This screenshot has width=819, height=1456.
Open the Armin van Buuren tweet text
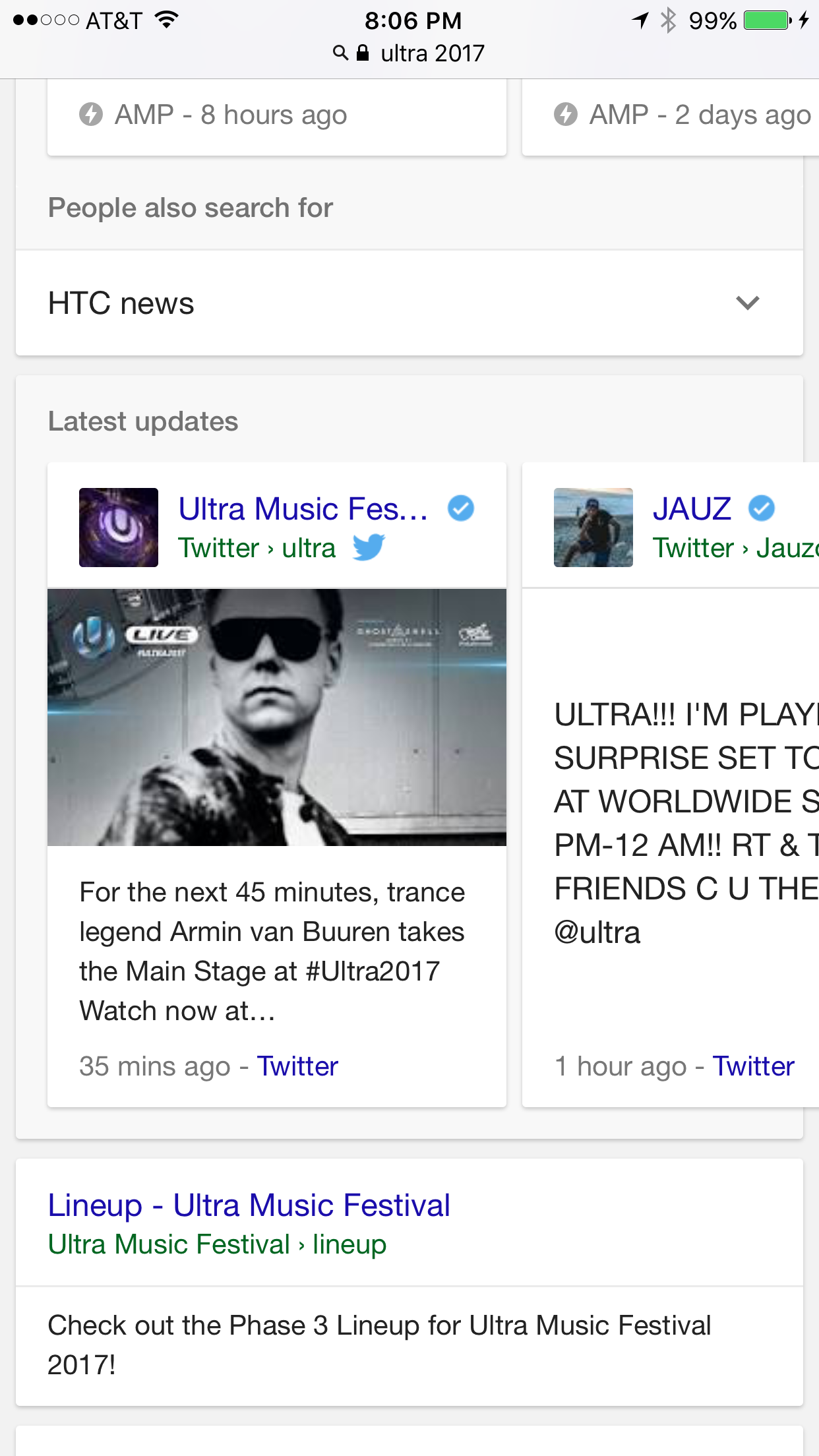272,952
